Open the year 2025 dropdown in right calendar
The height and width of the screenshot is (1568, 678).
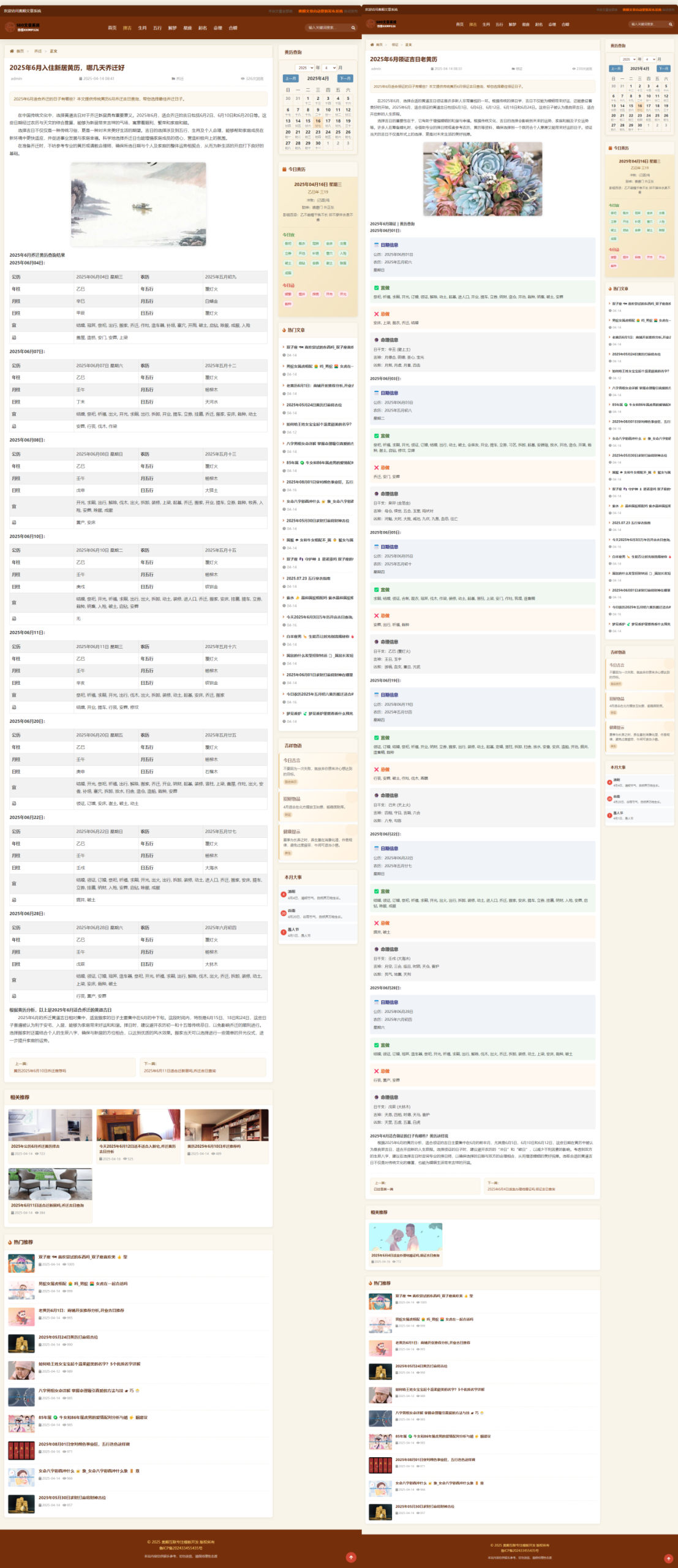point(628,59)
